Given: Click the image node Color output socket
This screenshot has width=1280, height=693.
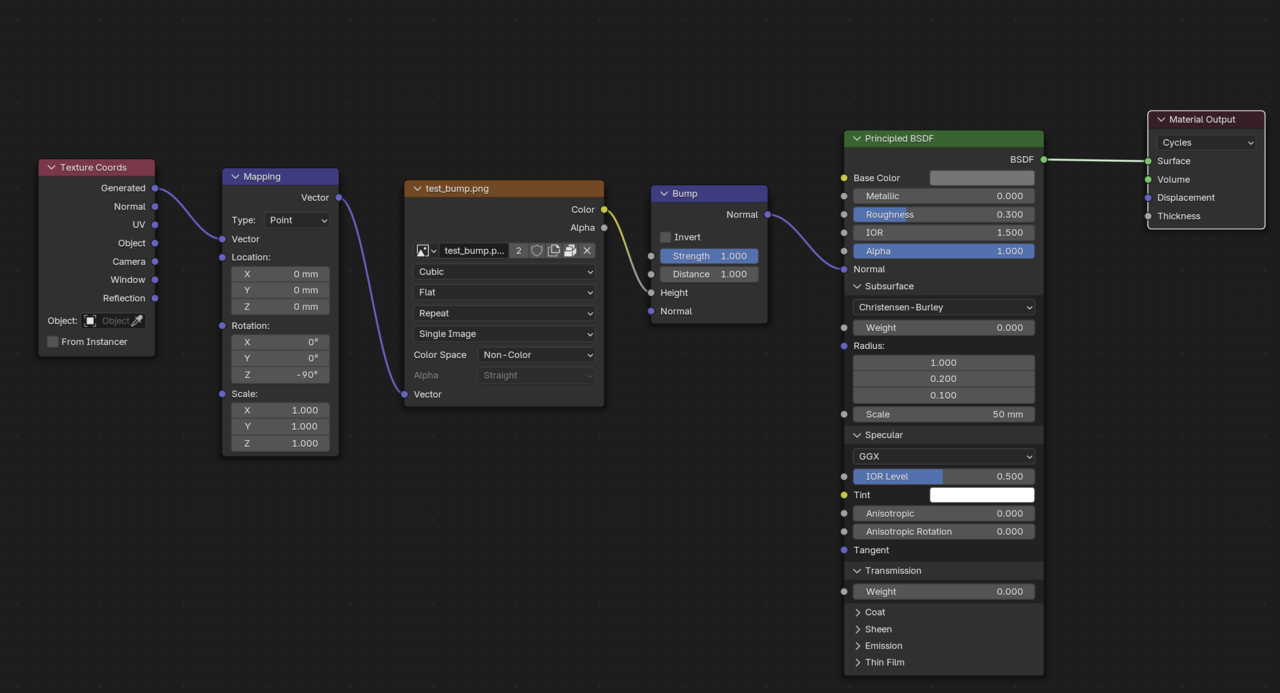Looking at the screenshot, I should coord(604,210).
